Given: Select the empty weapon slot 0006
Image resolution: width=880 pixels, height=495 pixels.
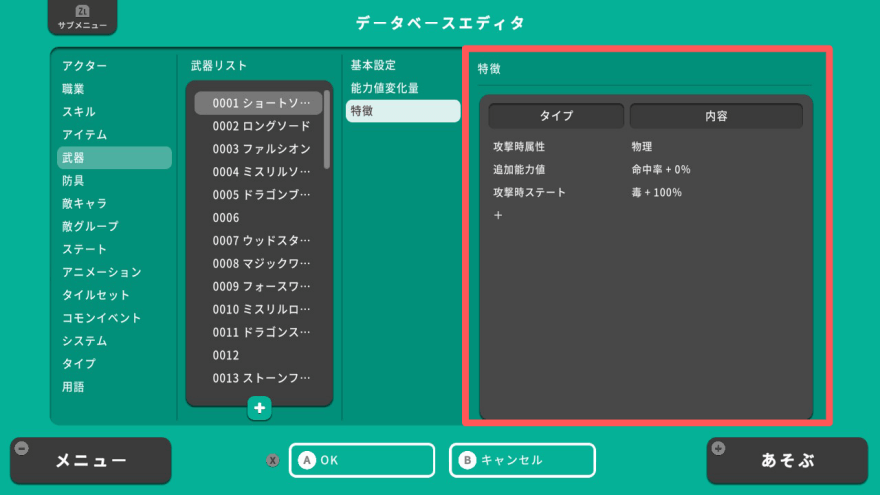Looking at the screenshot, I should point(226,218).
